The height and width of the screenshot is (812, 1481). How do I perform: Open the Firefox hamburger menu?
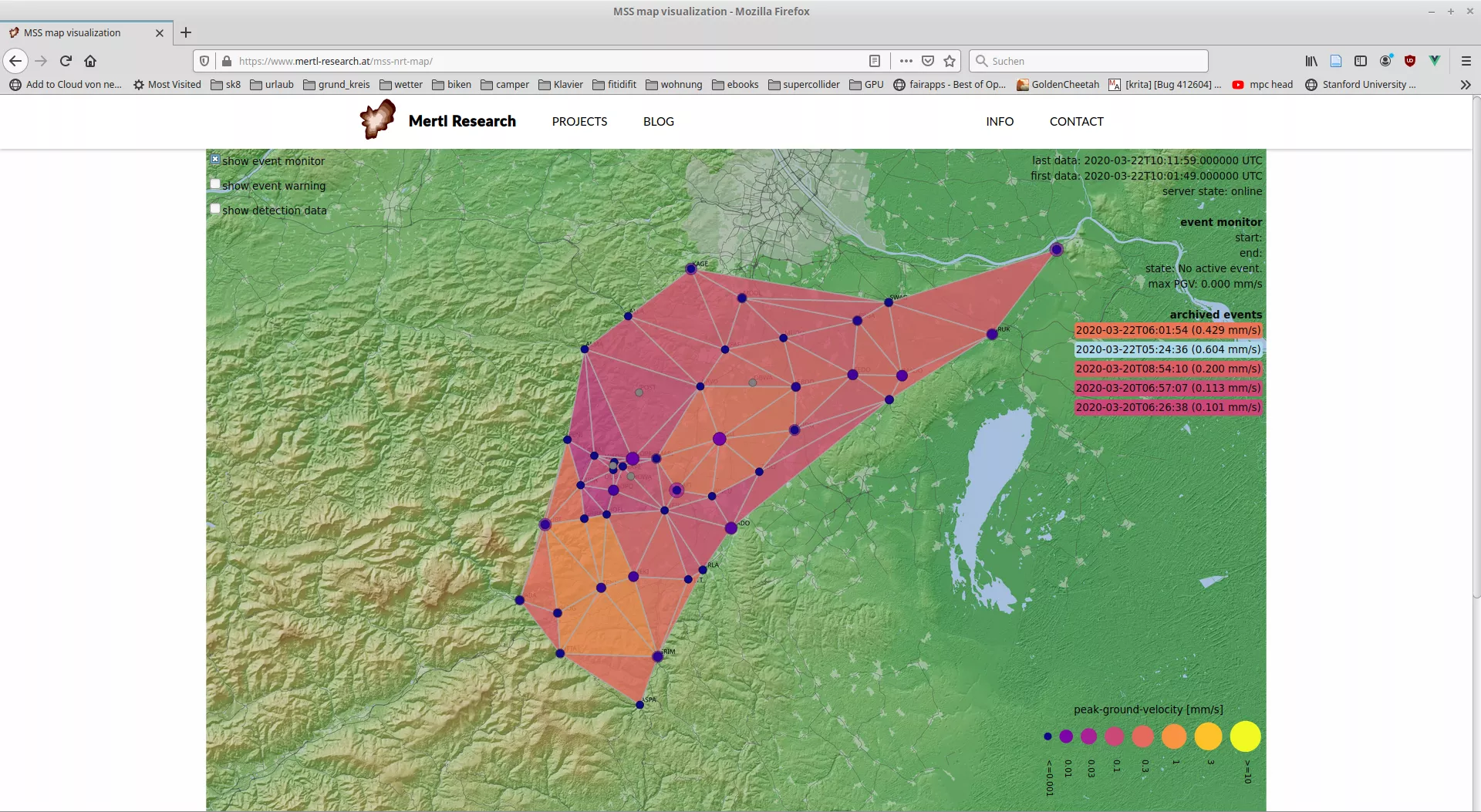(1466, 61)
